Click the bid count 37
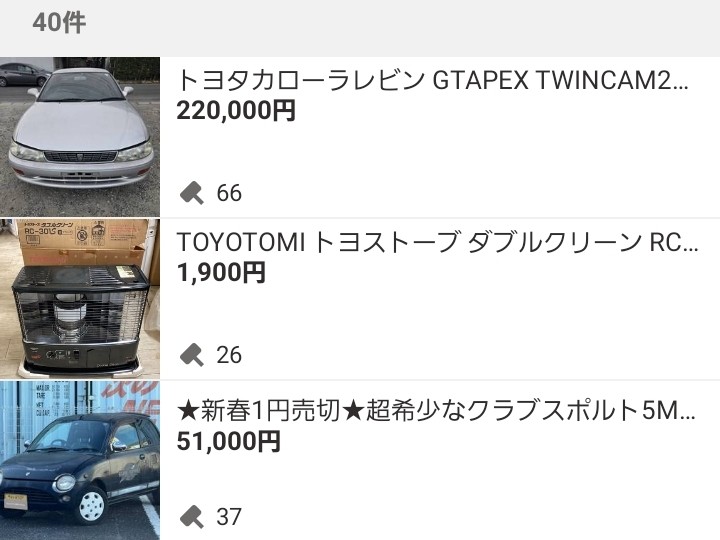The image size is (720, 540). [x=229, y=517]
